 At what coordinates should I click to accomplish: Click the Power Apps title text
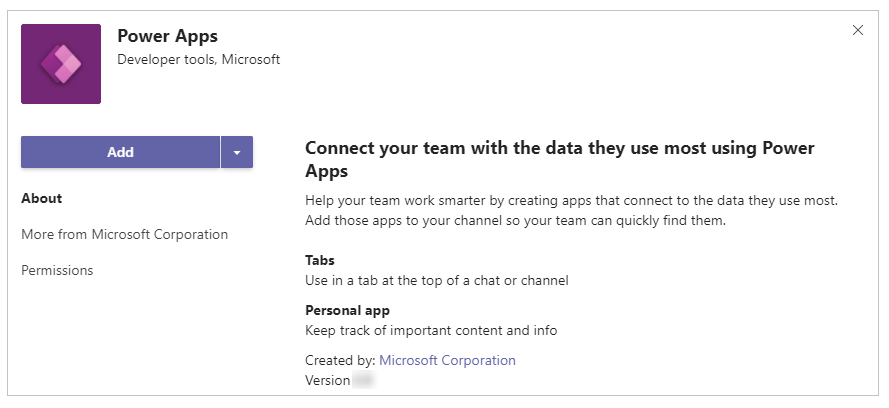tap(167, 36)
